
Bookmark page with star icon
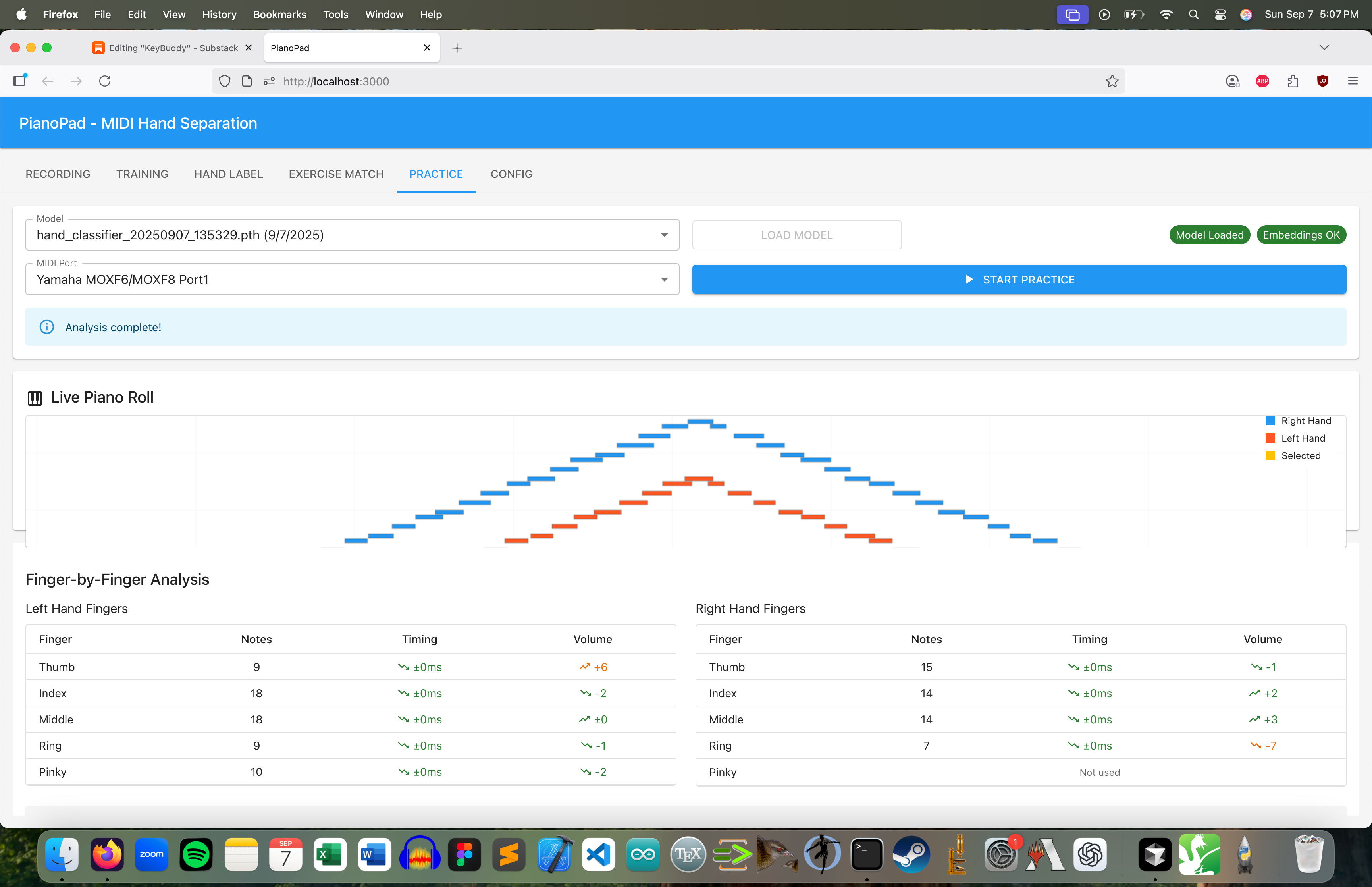point(1112,81)
